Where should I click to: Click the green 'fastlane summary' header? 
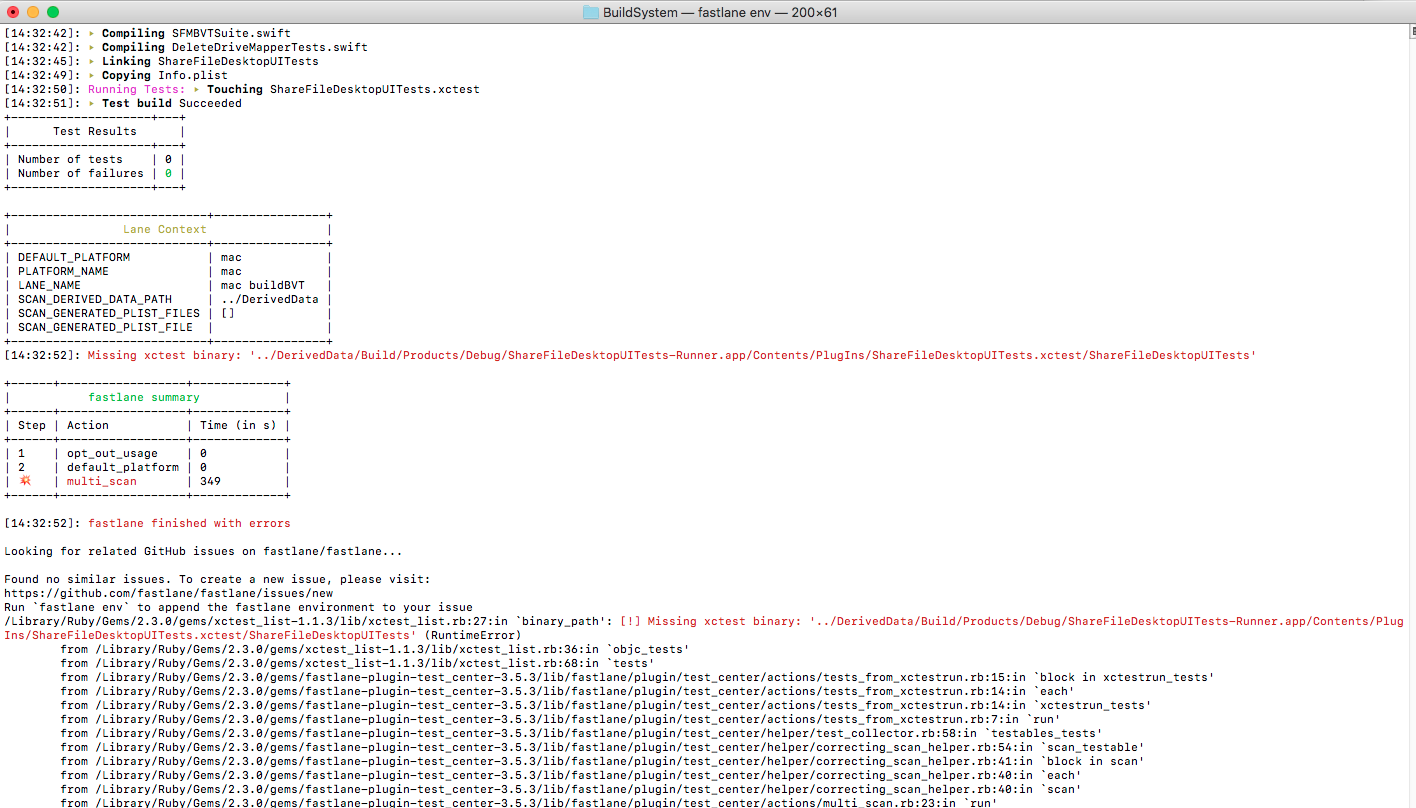point(144,397)
